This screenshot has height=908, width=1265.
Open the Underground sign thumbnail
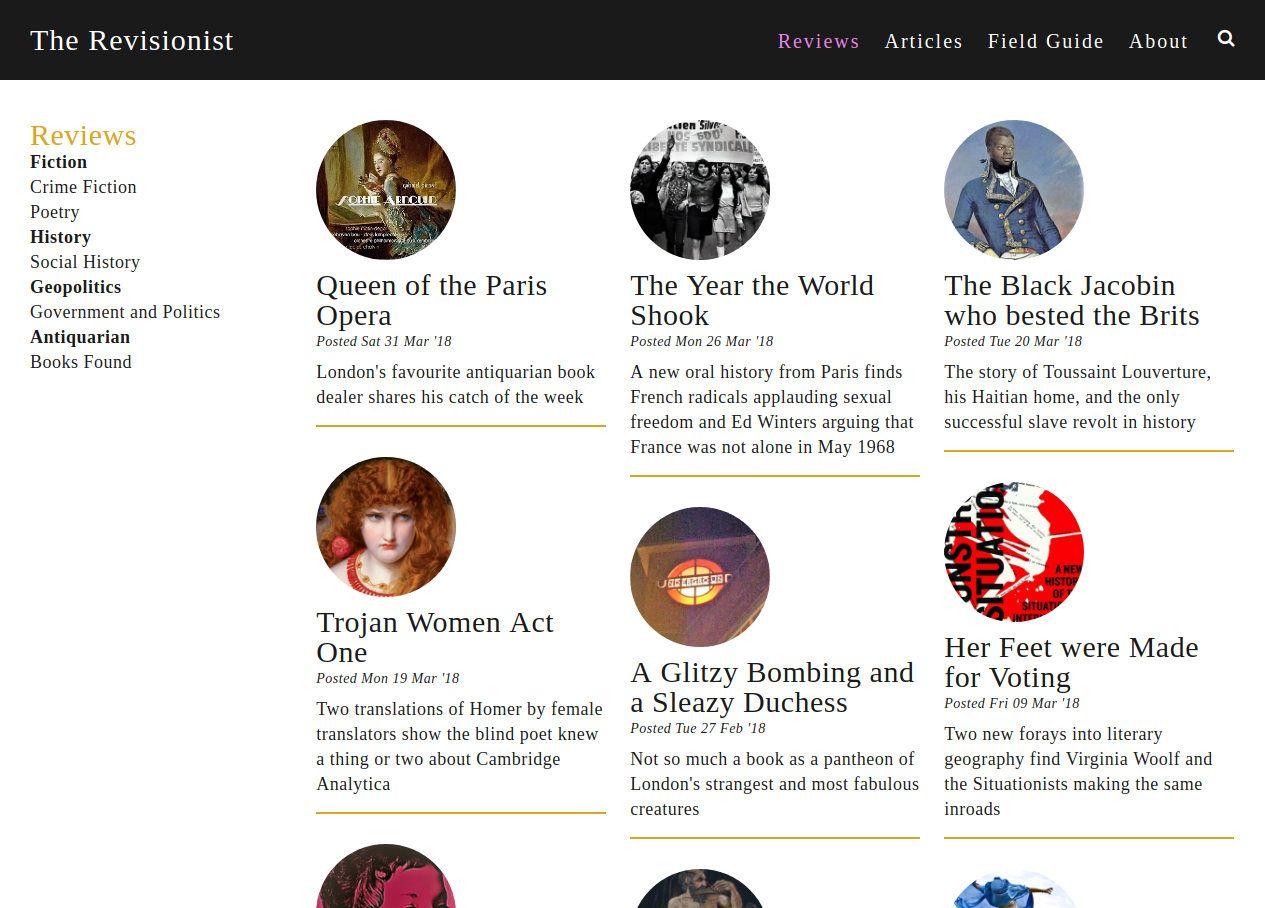pos(700,577)
